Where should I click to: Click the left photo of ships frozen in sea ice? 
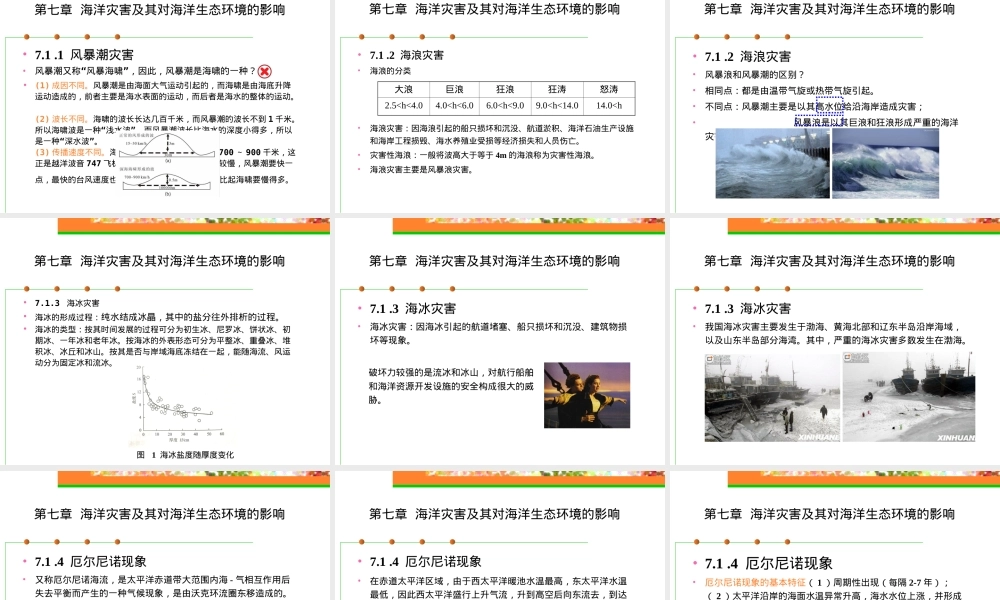[772, 398]
